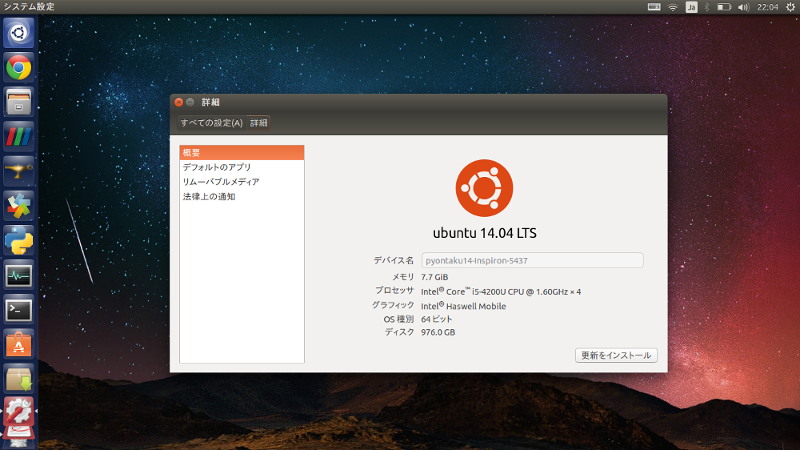
Task: Open the Ja input method indicator
Action: [x=691, y=7]
